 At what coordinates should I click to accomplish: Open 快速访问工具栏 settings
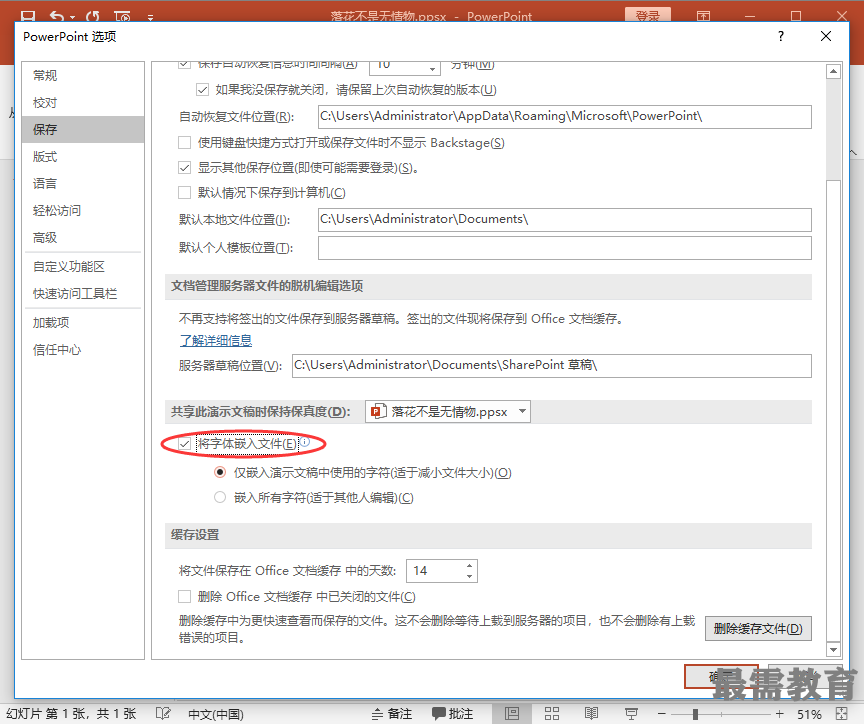(83, 294)
